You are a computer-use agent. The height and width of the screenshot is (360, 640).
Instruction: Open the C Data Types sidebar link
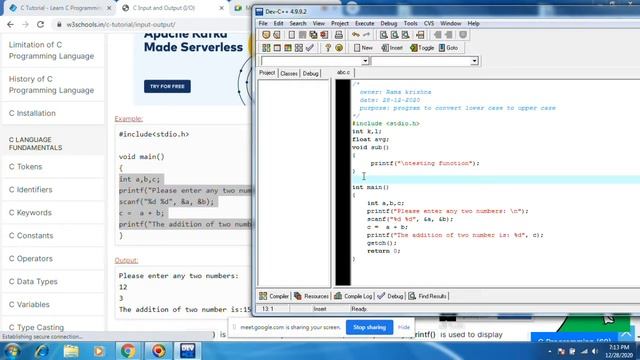pyautogui.click(x=33, y=282)
